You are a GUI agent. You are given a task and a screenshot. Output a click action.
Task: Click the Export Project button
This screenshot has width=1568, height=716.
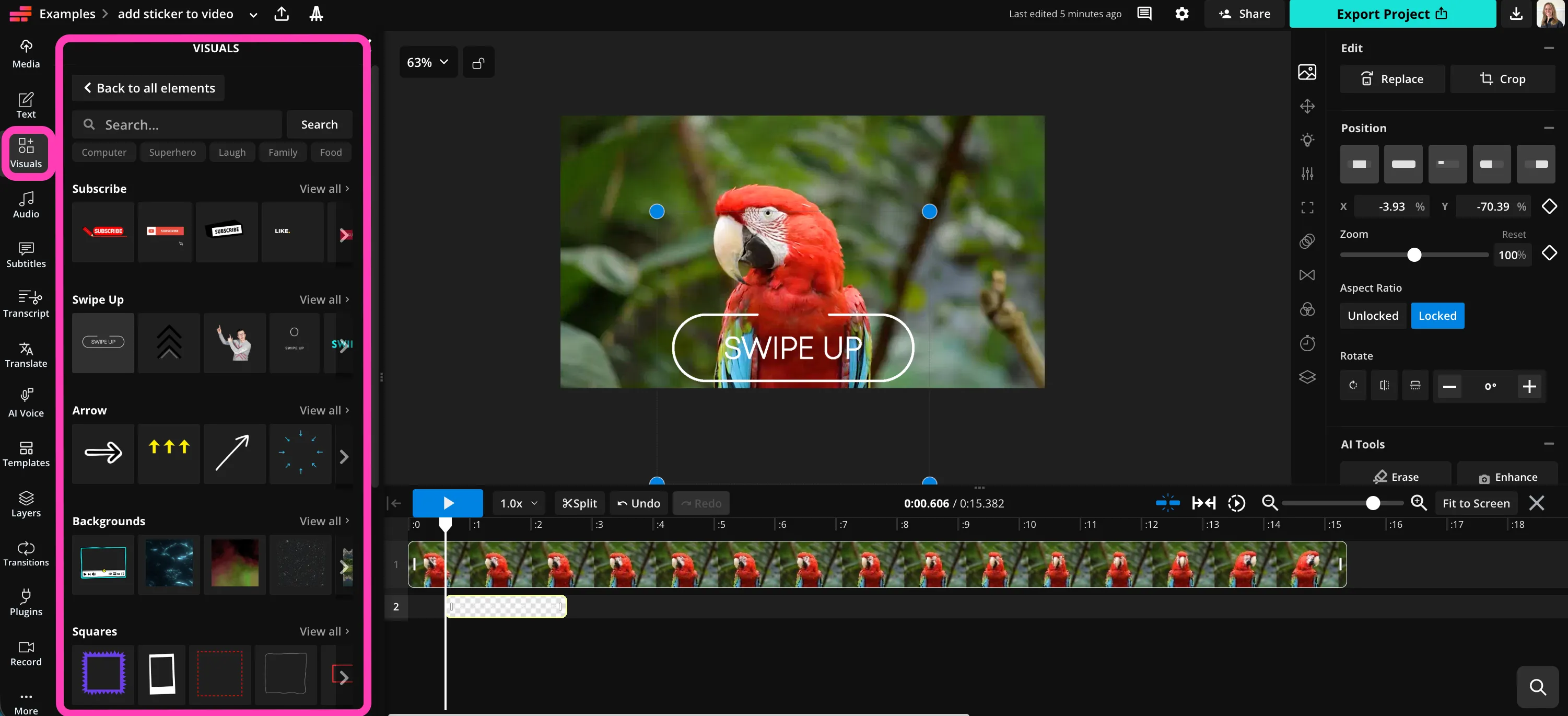pos(1392,14)
